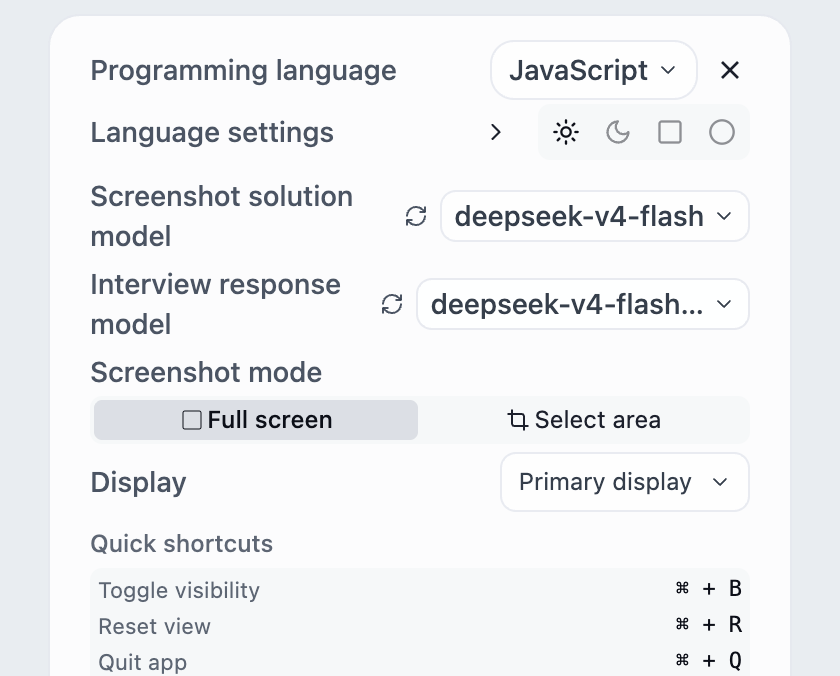
Task: Click the Quick shortcuts heading
Action: pyautogui.click(x=182, y=544)
